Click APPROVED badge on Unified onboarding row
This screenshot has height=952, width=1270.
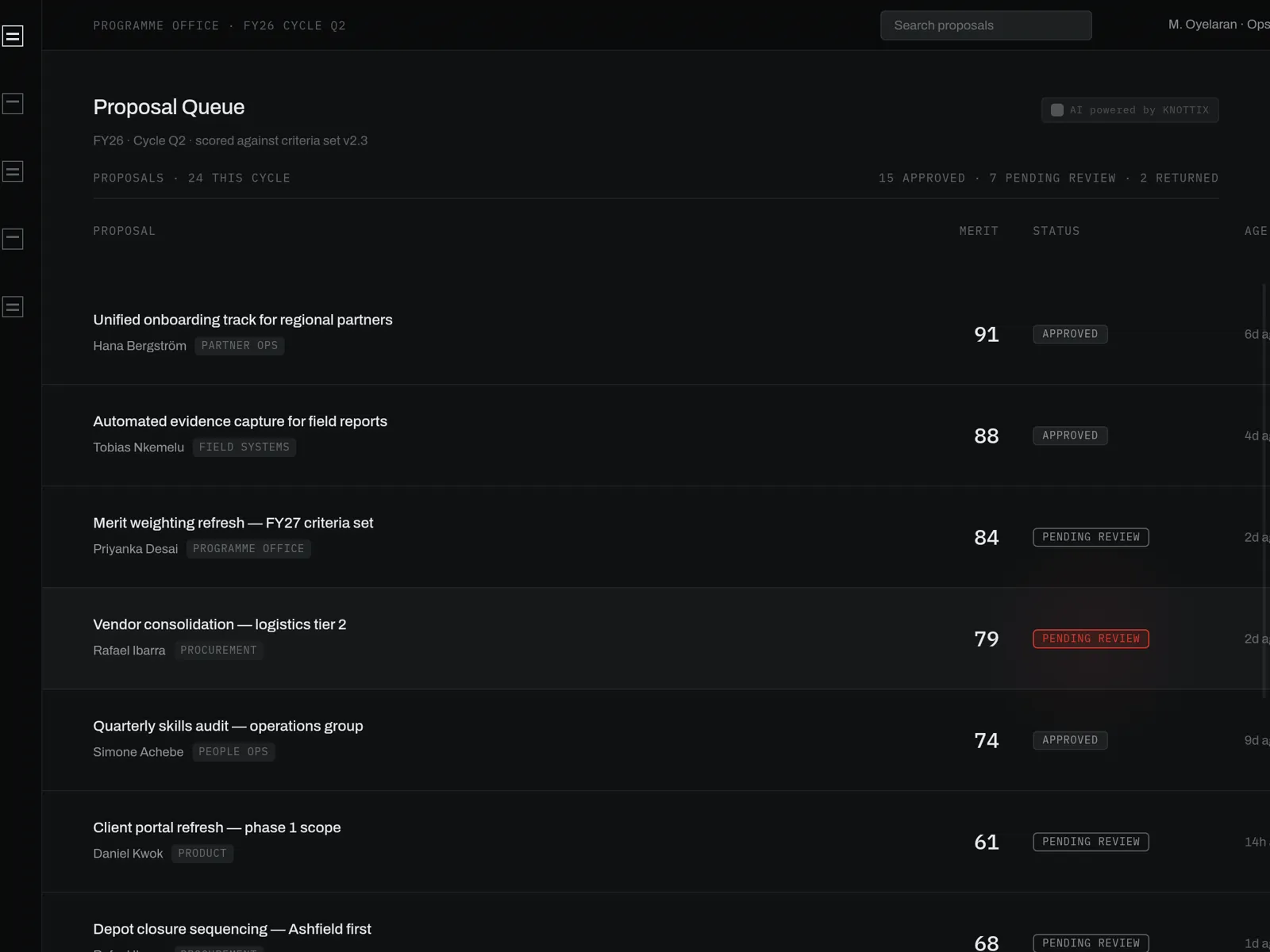coord(1070,334)
